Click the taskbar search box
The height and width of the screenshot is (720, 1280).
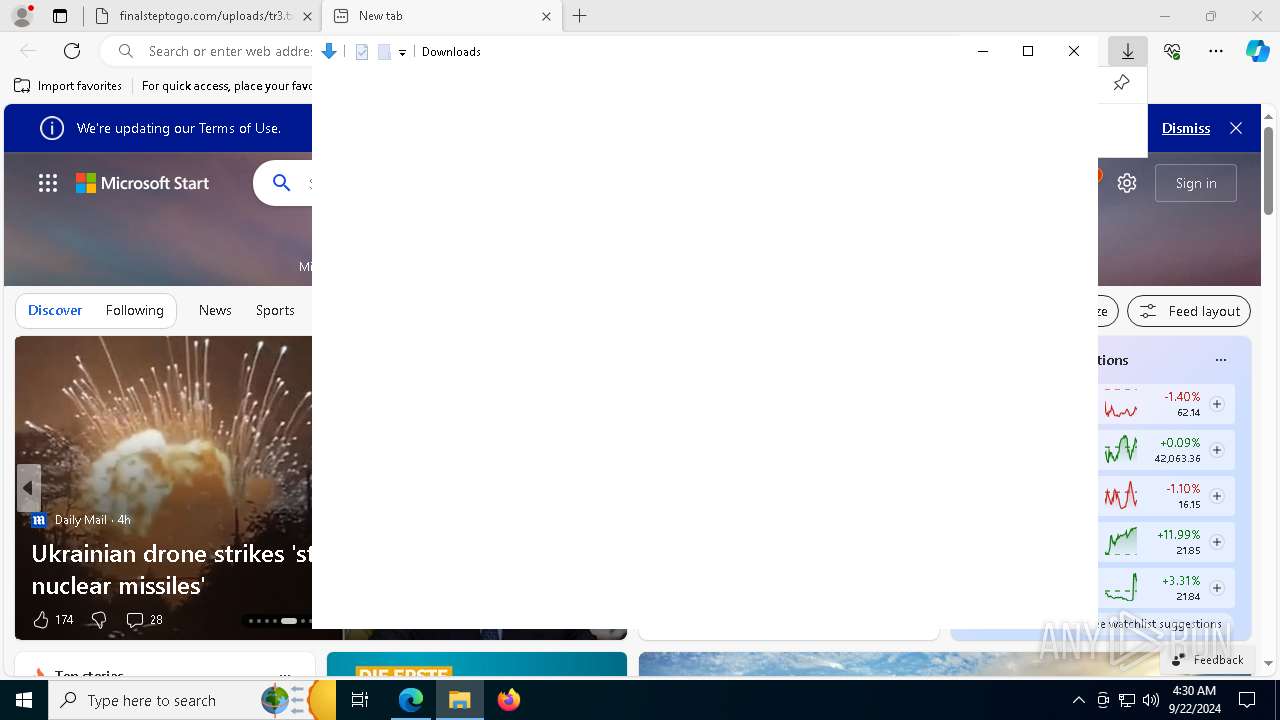[192, 700]
